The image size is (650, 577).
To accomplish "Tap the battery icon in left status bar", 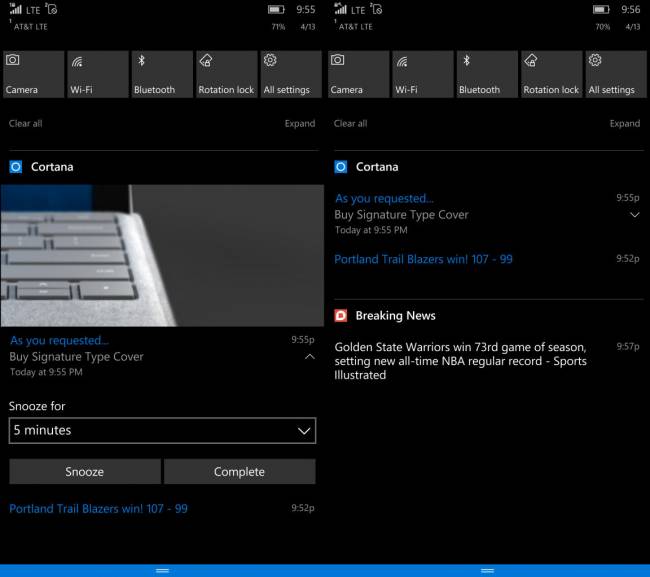I will [x=276, y=10].
